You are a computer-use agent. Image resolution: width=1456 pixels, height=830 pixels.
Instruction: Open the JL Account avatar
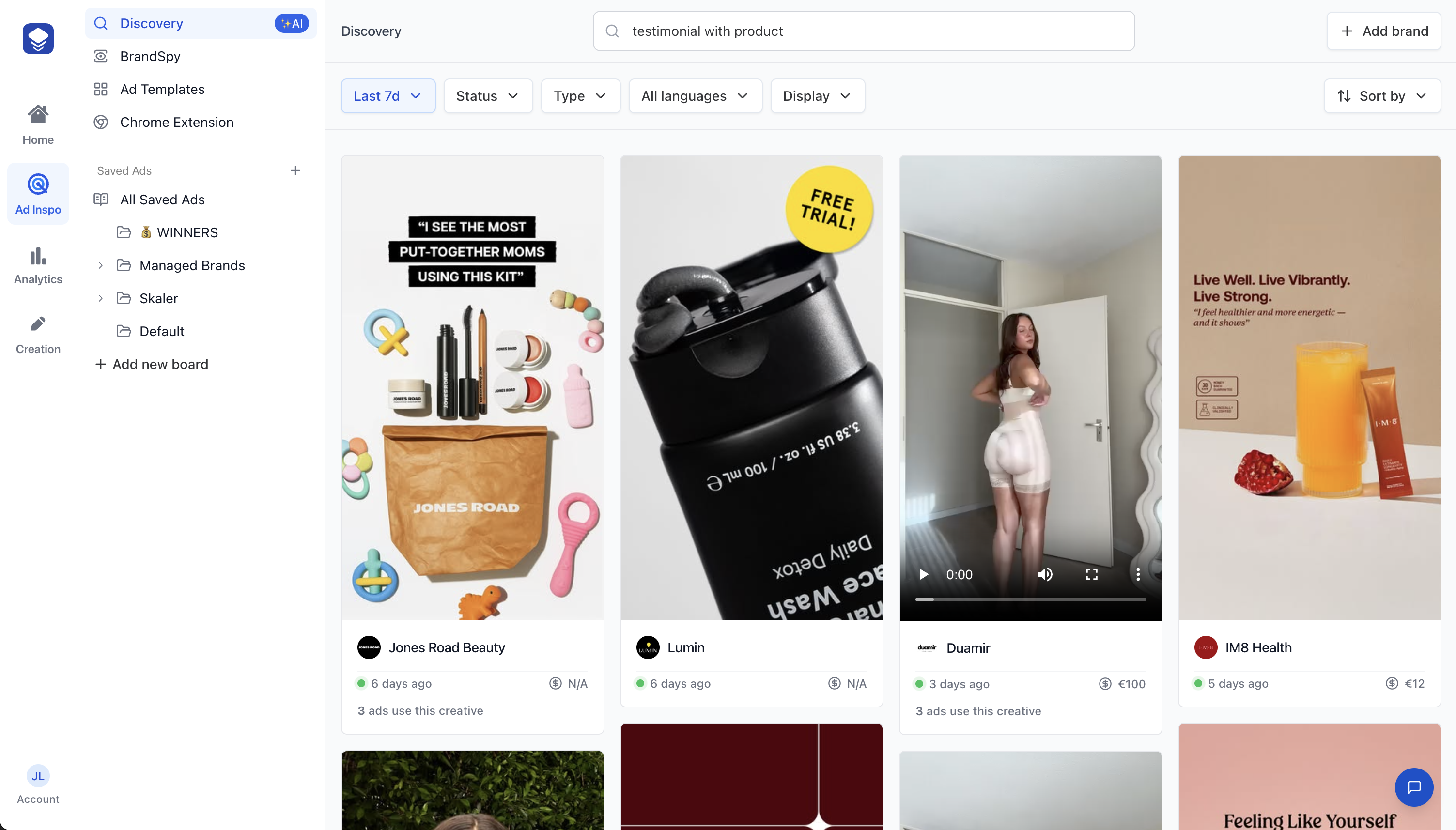[38, 776]
